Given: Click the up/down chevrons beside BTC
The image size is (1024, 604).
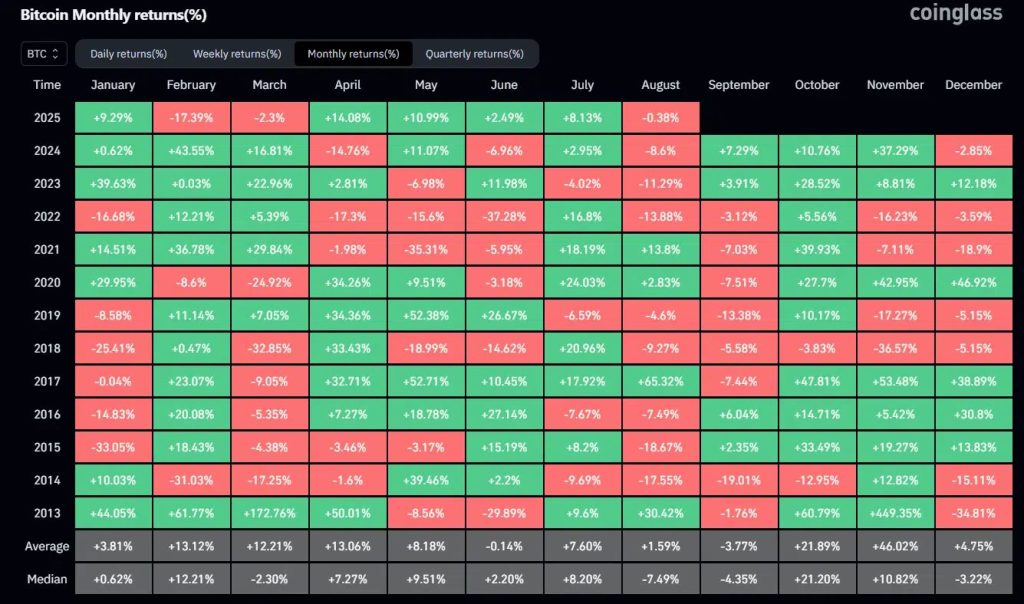Looking at the screenshot, I should (x=55, y=53).
